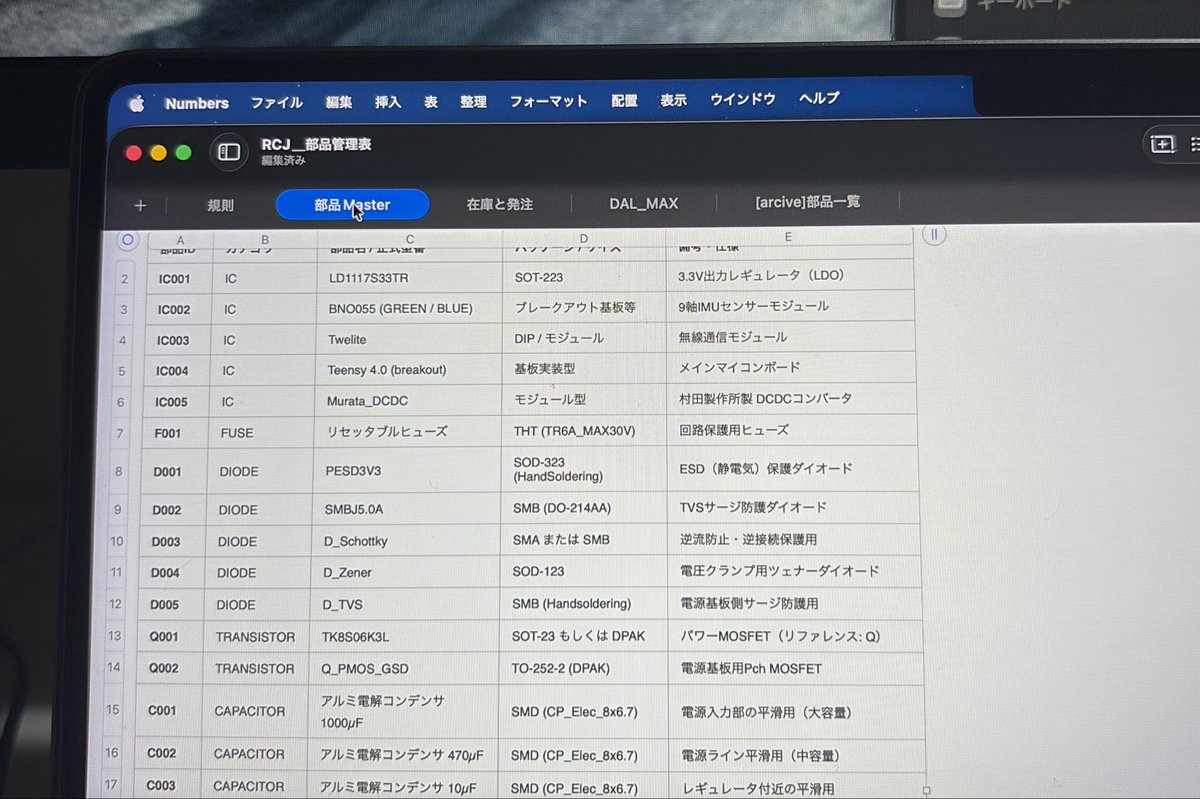1200x799 pixels.
Task: Click cell SOT-223
Action: [x=585, y=276]
